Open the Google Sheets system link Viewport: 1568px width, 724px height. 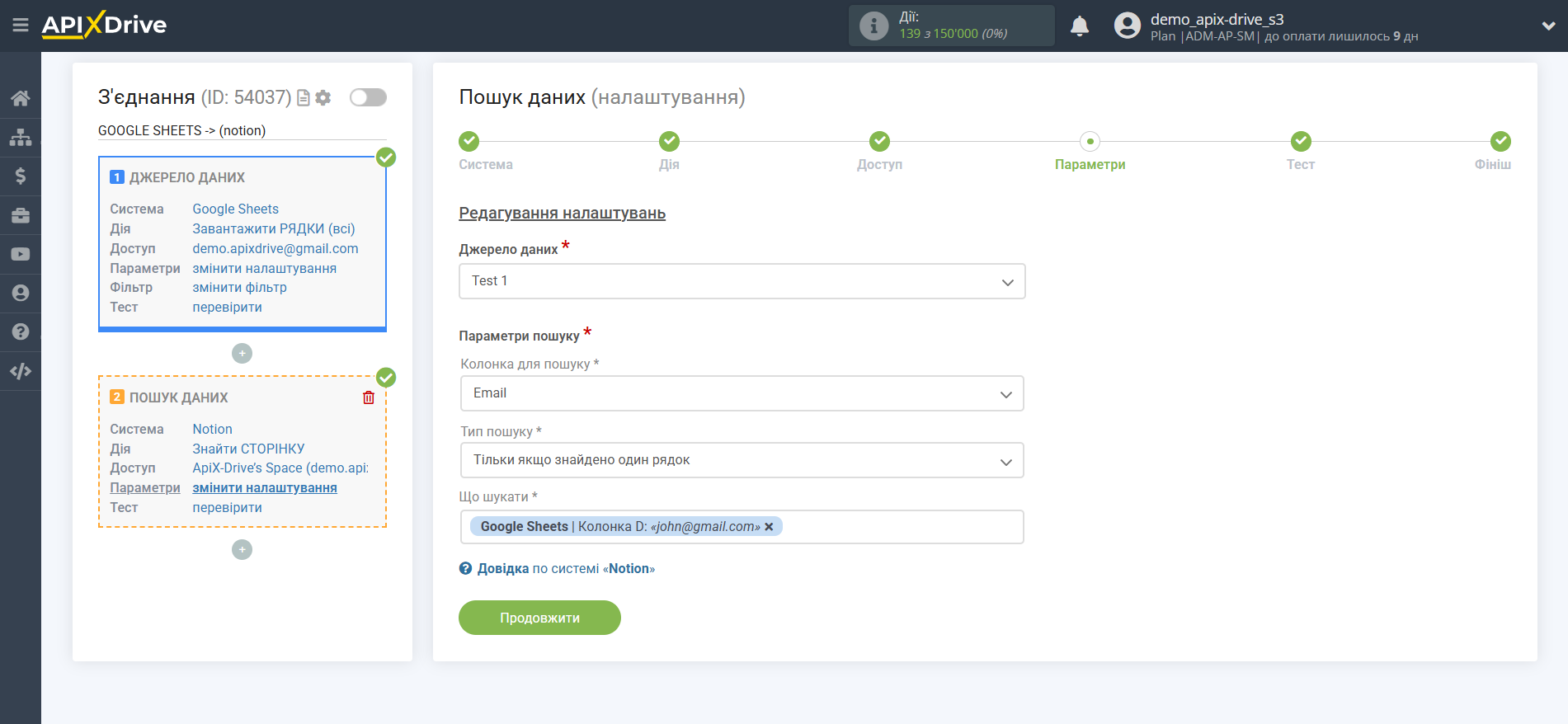pyautogui.click(x=236, y=209)
